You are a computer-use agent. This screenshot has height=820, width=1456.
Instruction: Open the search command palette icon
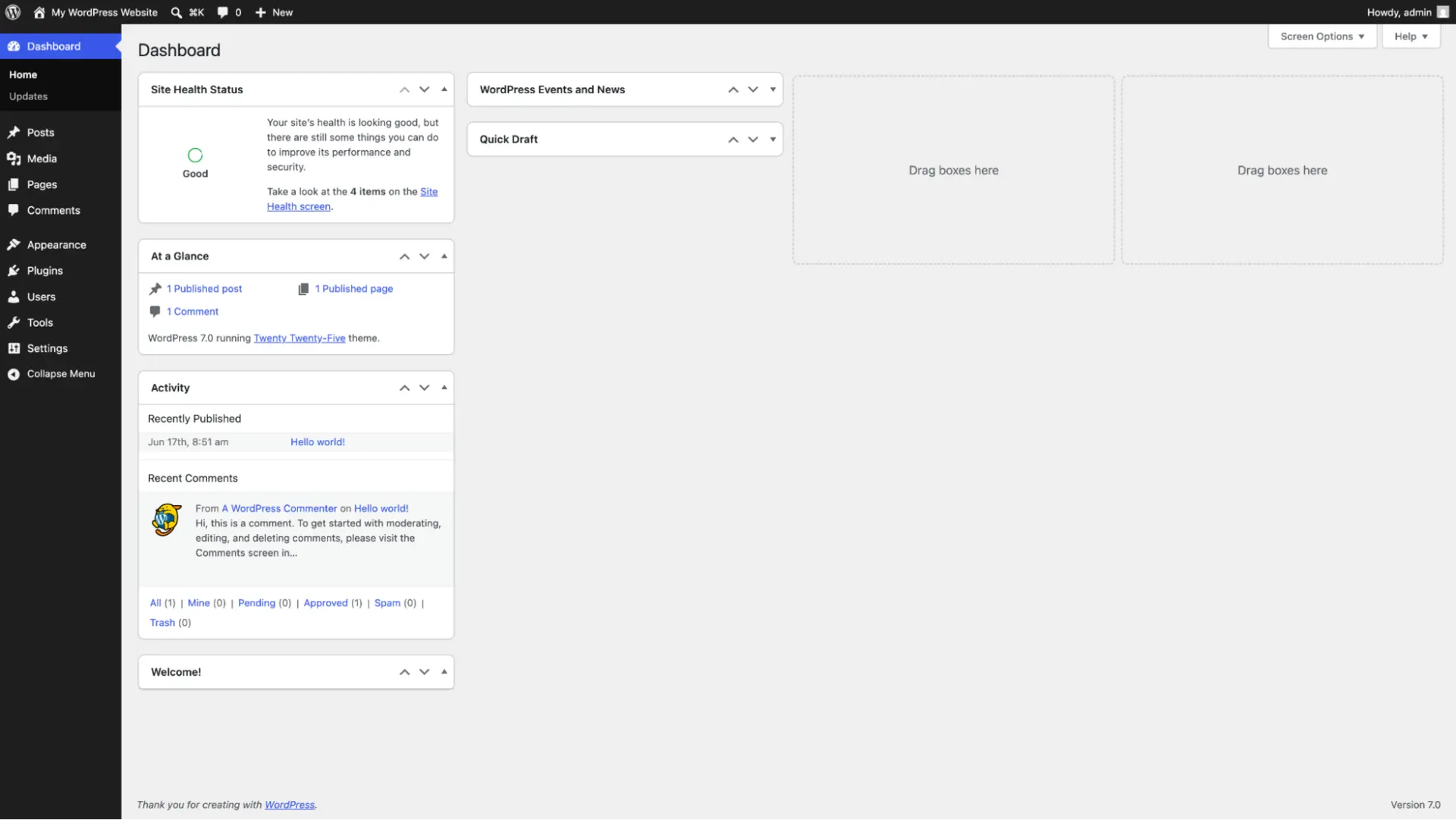(x=176, y=12)
